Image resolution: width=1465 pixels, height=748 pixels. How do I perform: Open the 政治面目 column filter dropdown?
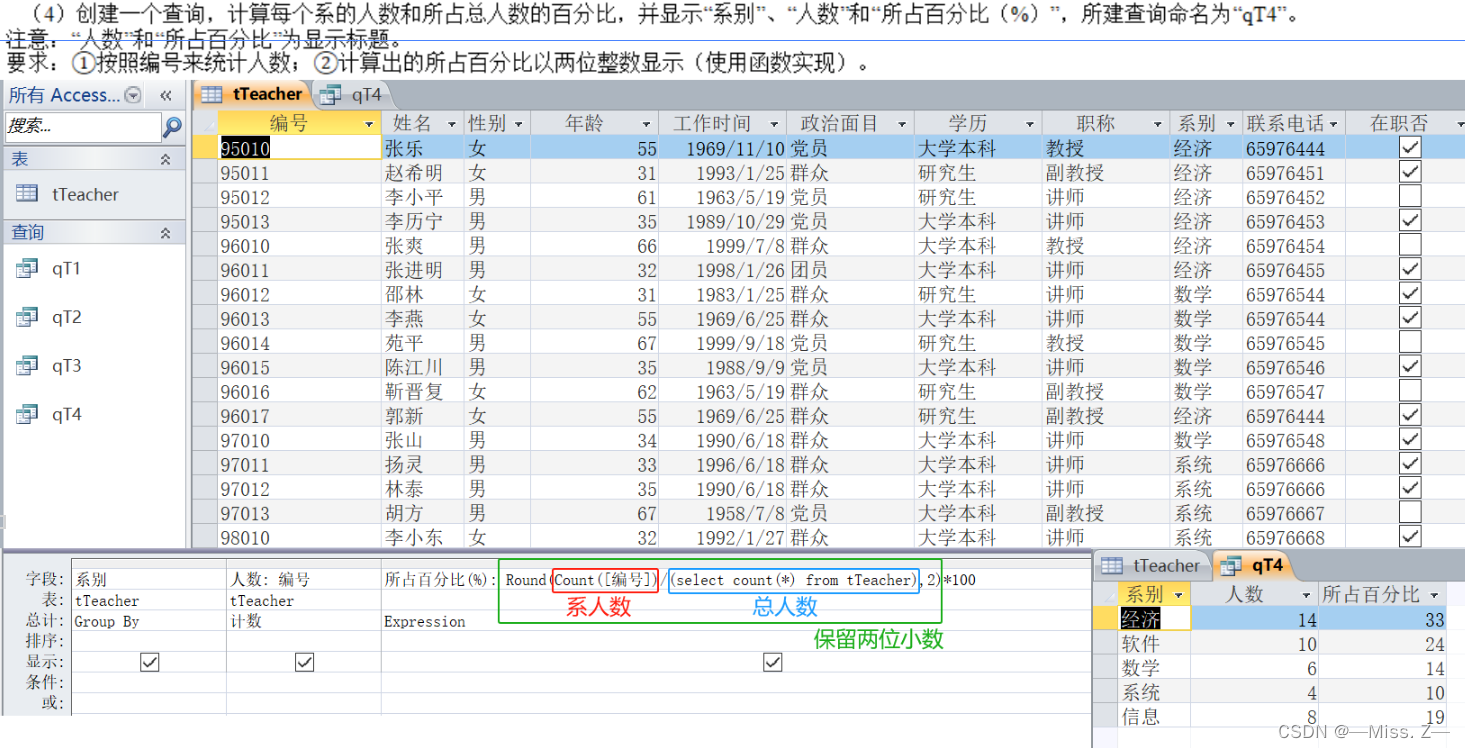(x=902, y=124)
